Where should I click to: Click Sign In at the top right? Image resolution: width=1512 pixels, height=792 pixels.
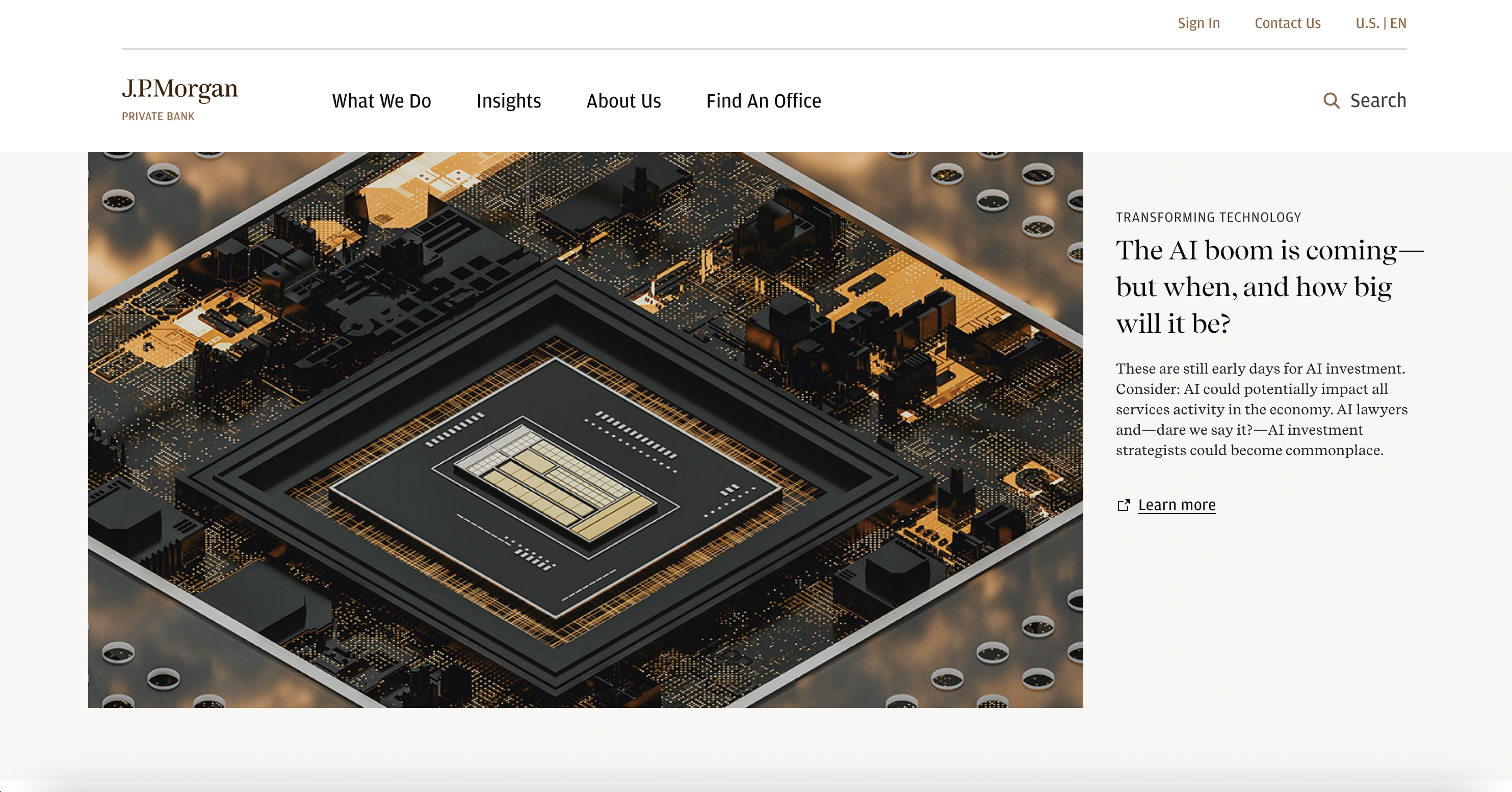click(1198, 23)
